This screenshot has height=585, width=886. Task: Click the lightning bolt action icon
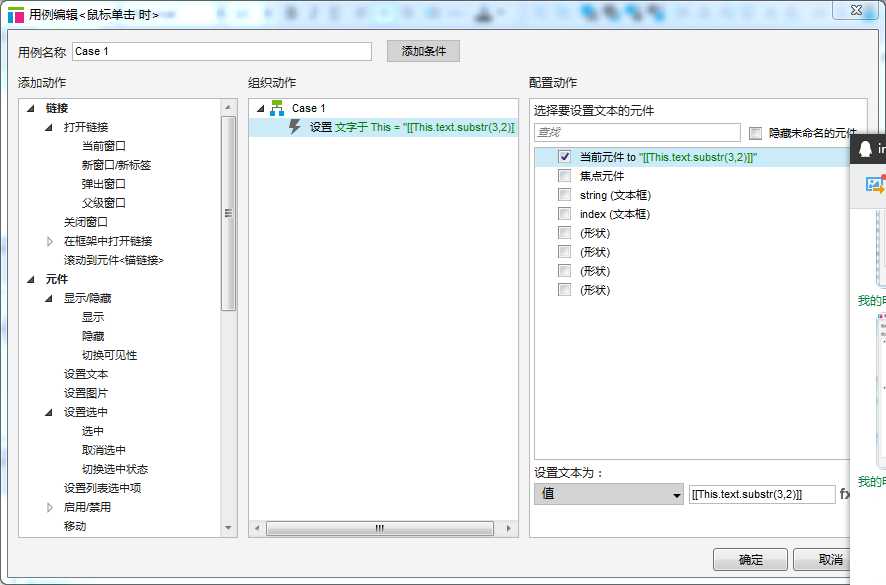coord(294,127)
